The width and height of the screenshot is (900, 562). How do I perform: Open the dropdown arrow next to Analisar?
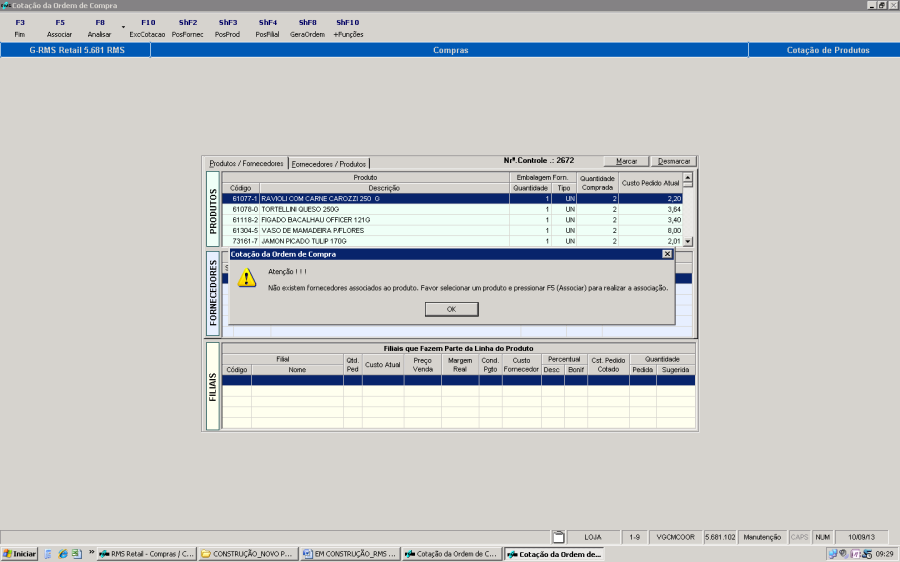[x=123, y=27]
